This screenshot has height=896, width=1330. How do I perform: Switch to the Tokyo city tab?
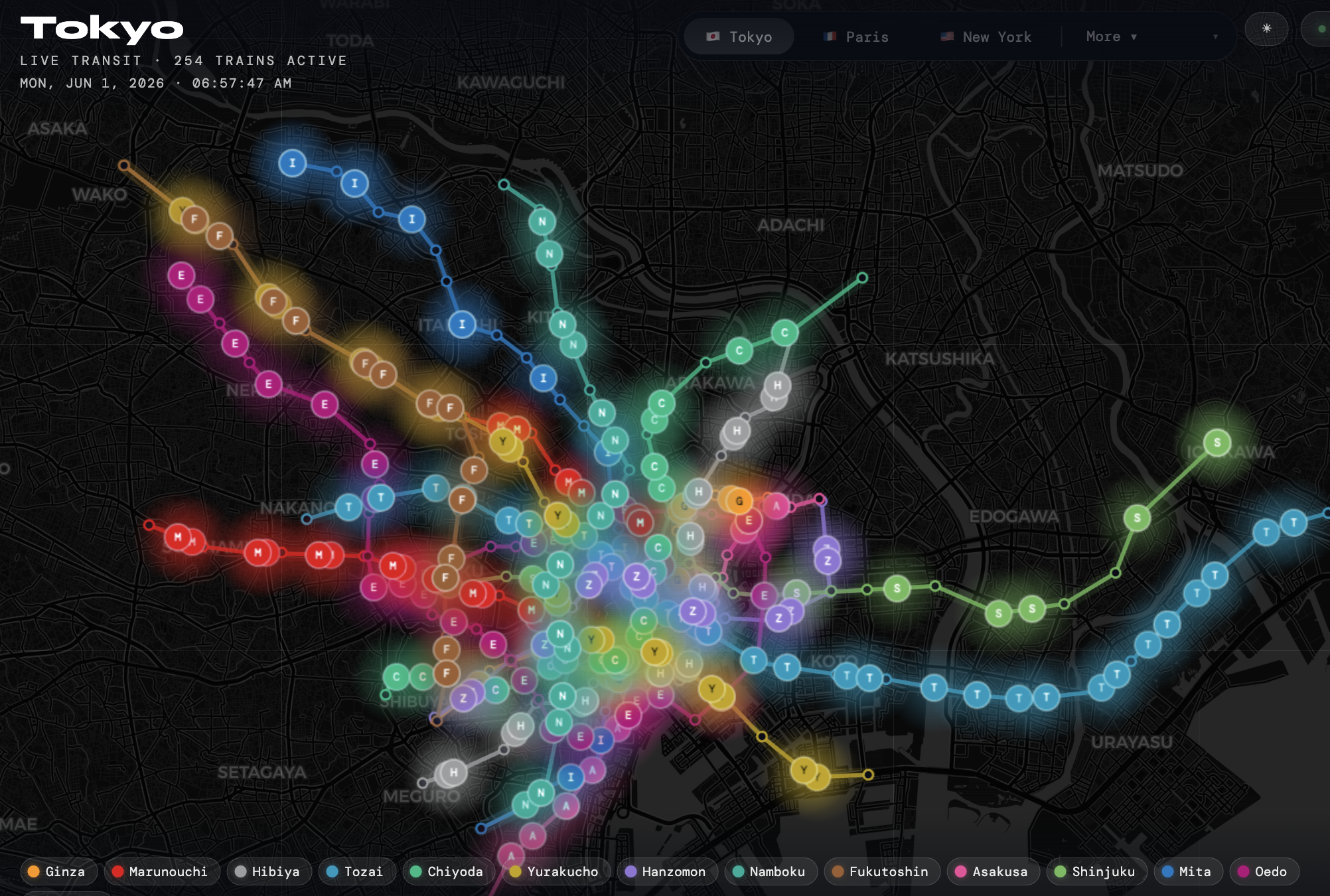[739, 37]
